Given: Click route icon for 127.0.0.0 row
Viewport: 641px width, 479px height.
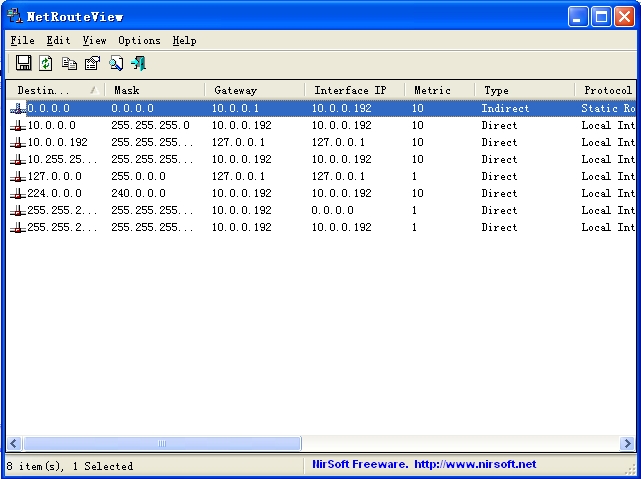Looking at the screenshot, I should (18, 176).
